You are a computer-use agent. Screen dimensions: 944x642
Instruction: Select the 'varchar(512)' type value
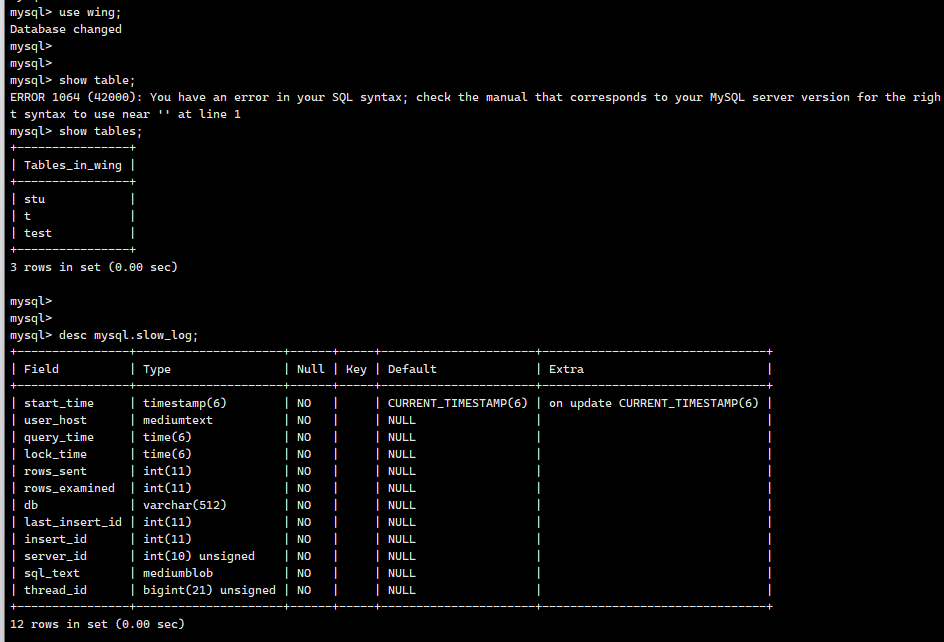[185, 505]
